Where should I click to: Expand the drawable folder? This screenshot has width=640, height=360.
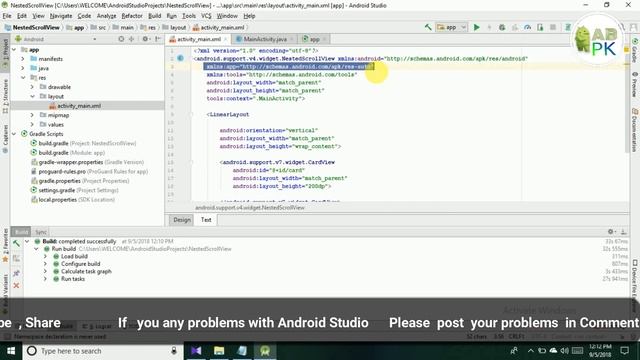[32, 87]
